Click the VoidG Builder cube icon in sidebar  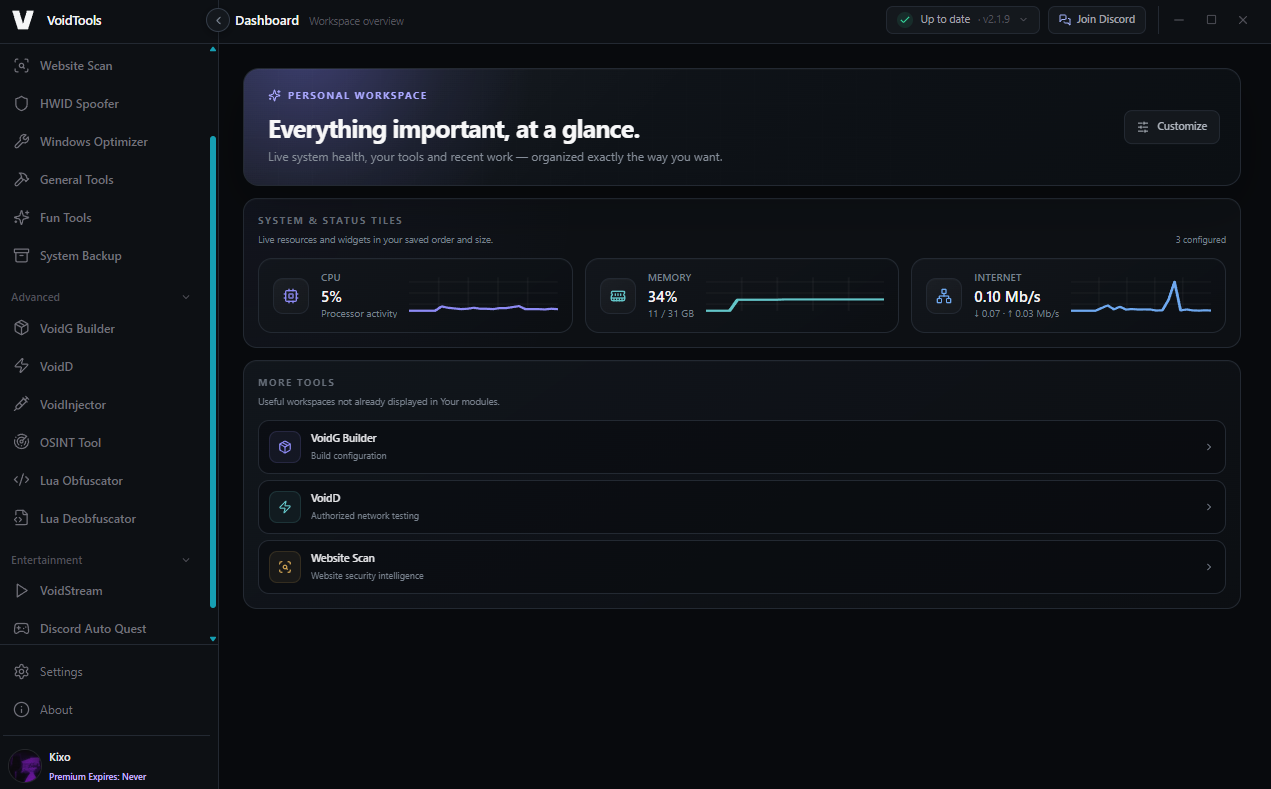(x=21, y=329)
